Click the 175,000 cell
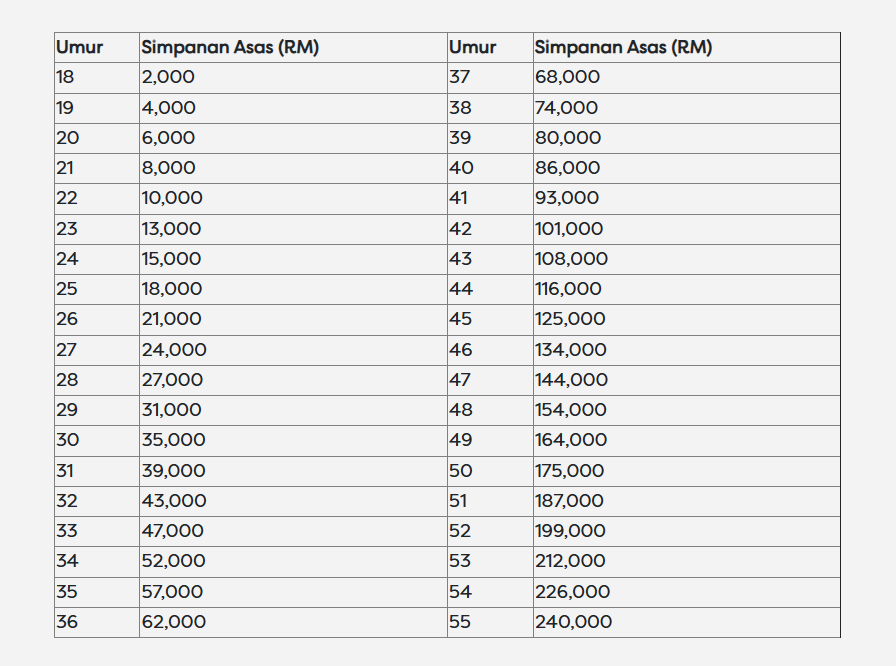This screenshot has height=666, width=896. coord(687,472)
